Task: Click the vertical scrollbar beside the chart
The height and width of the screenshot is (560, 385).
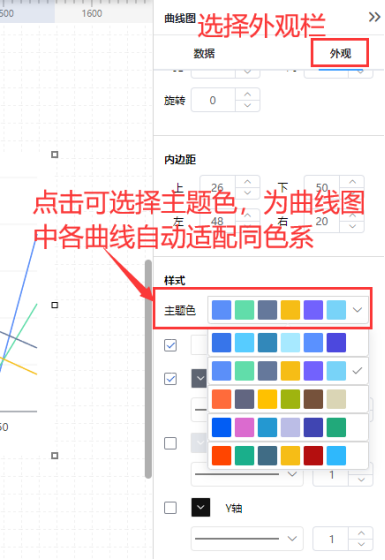Action: tap(148, 369)
